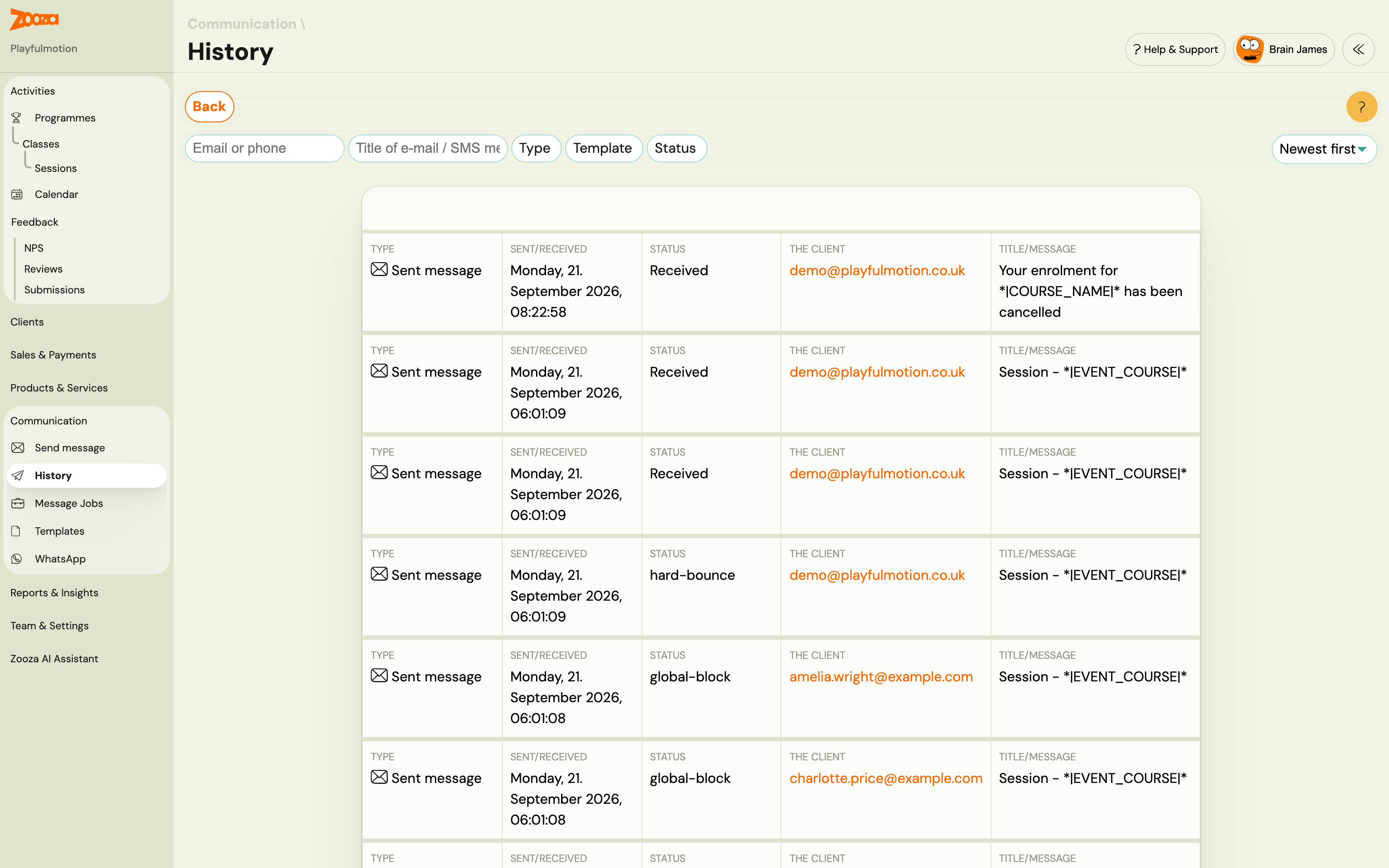Expand the Communication sidebar section
Screen dimensions: 1389x868
(x=49, y=421)
